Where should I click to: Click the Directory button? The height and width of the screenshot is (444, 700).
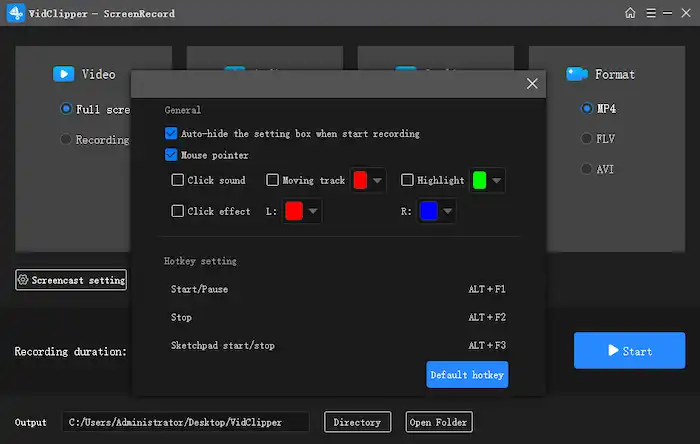pyautogui.click(x=357, y=422)
